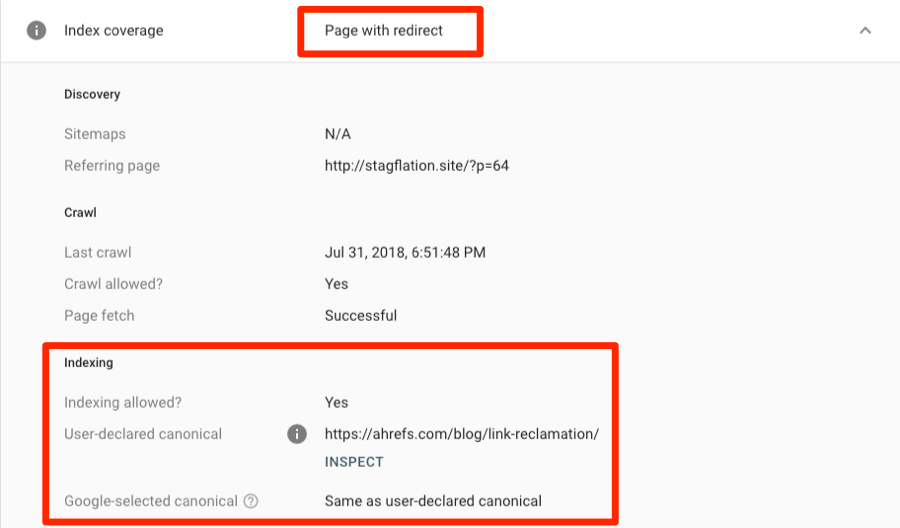Collapse the Index coverage section

[x=865, y=30]
